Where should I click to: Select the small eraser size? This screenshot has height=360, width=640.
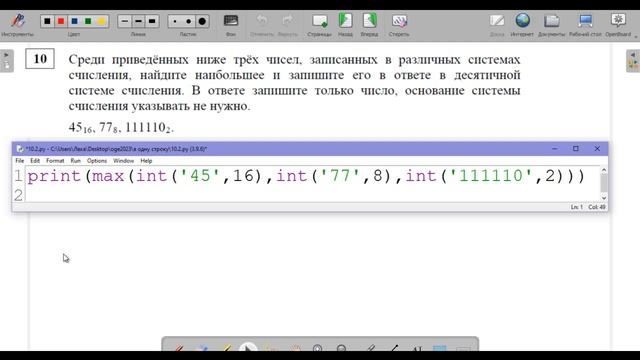175,21
